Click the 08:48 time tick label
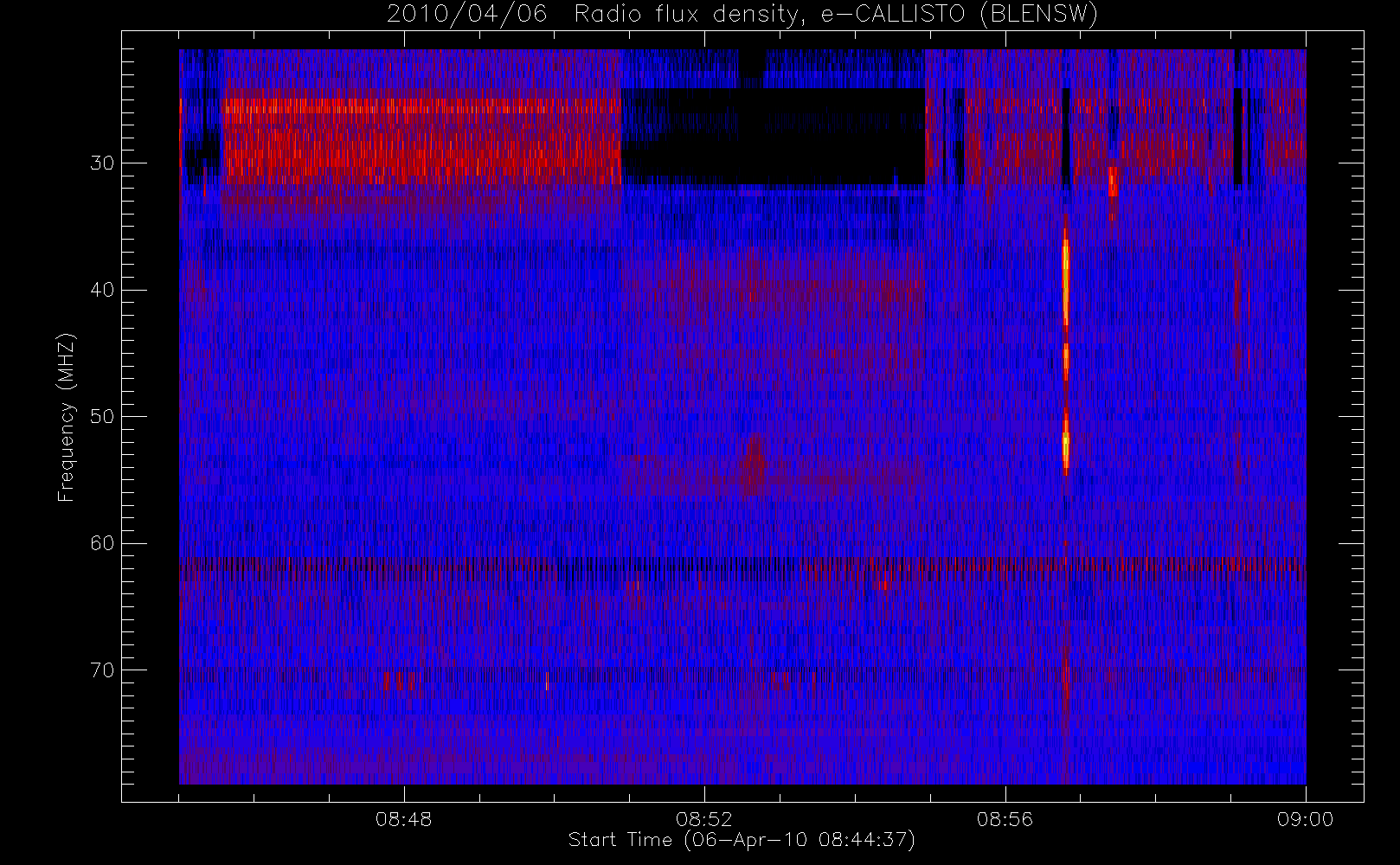Viewport: 1400px width, 865px height. tap(404, 819)
